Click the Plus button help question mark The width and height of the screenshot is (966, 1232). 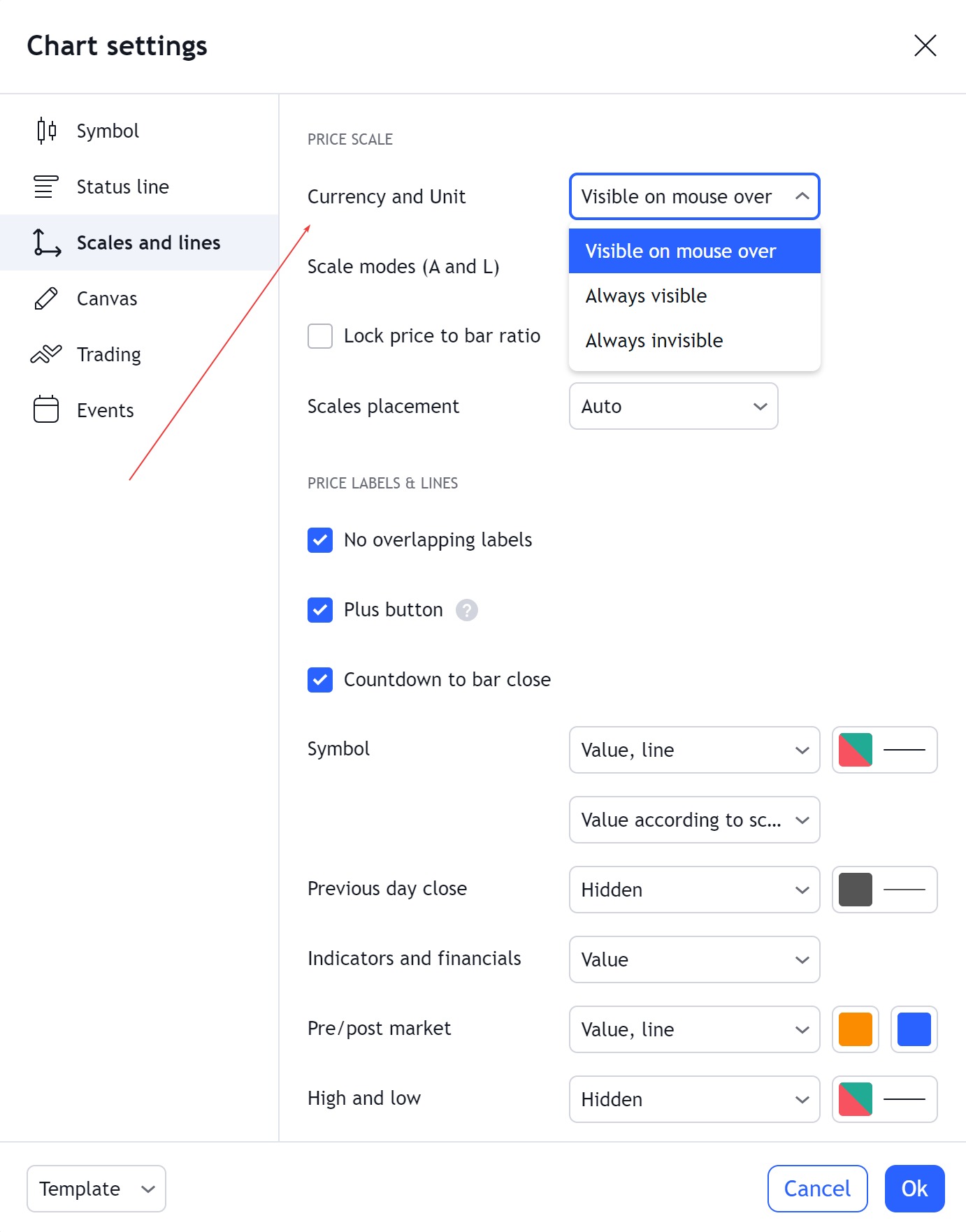(x=466, y=610)
